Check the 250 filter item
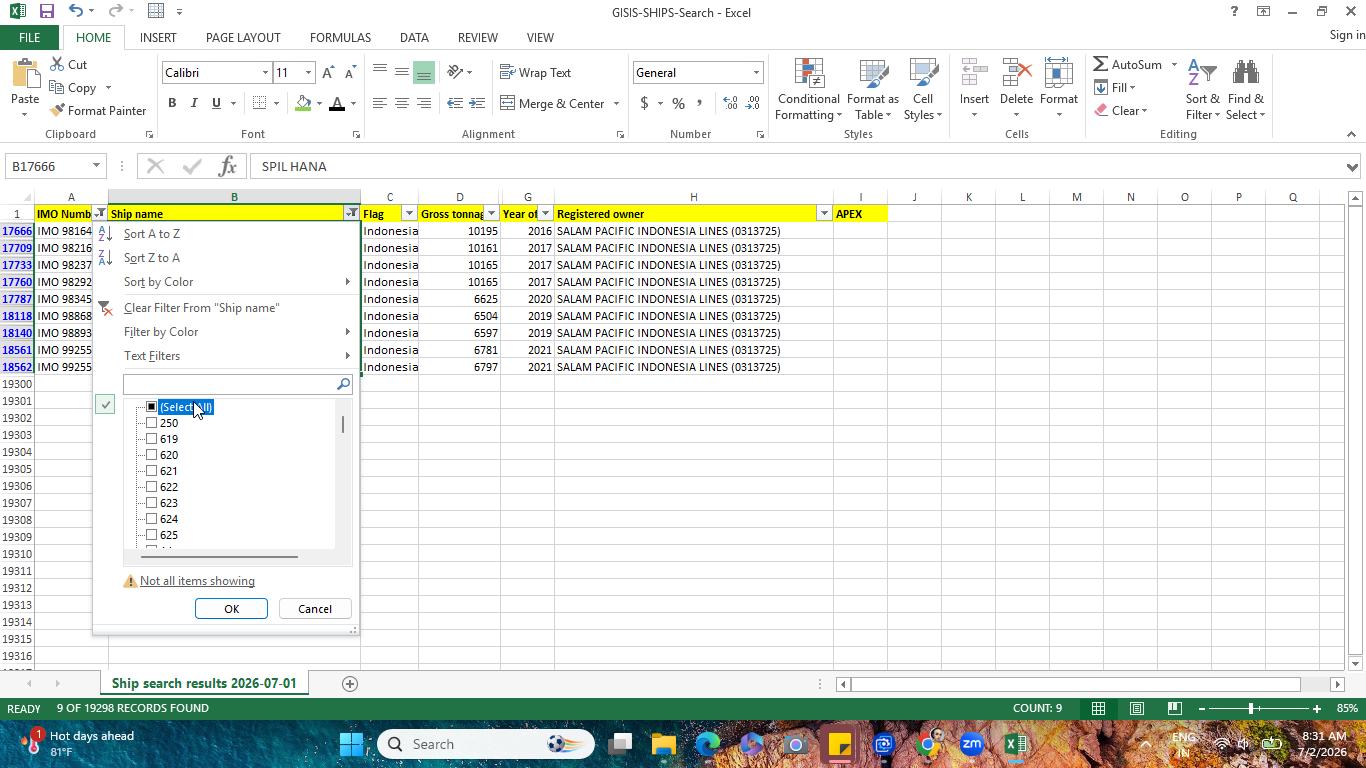 point(151,423)
